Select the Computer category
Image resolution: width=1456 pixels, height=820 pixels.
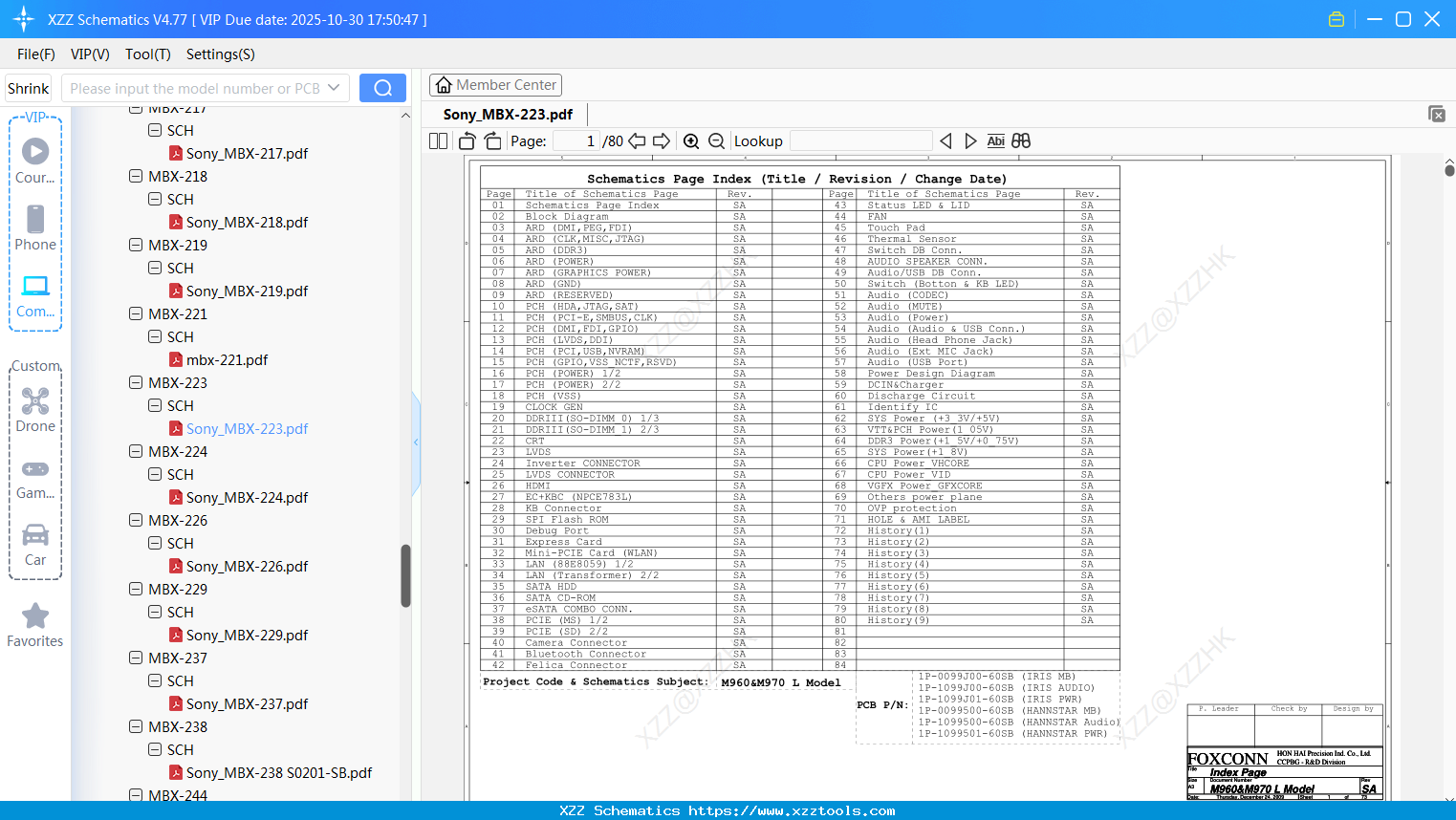[35, 296]
